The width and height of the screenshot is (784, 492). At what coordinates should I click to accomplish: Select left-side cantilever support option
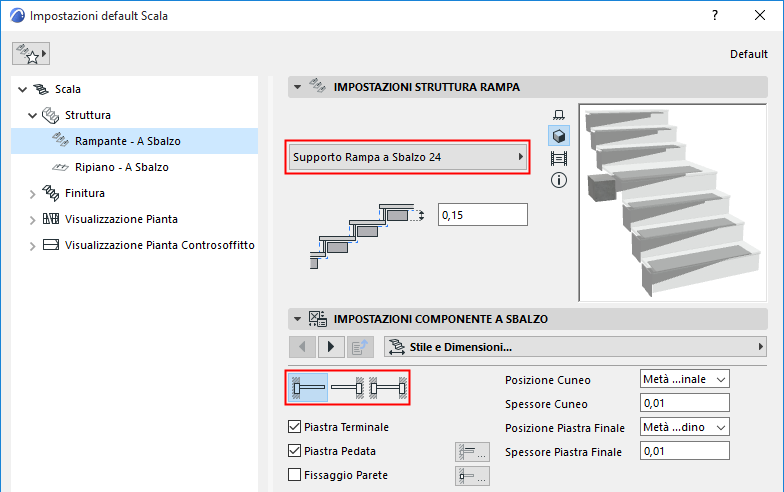[x=308, y=388]
